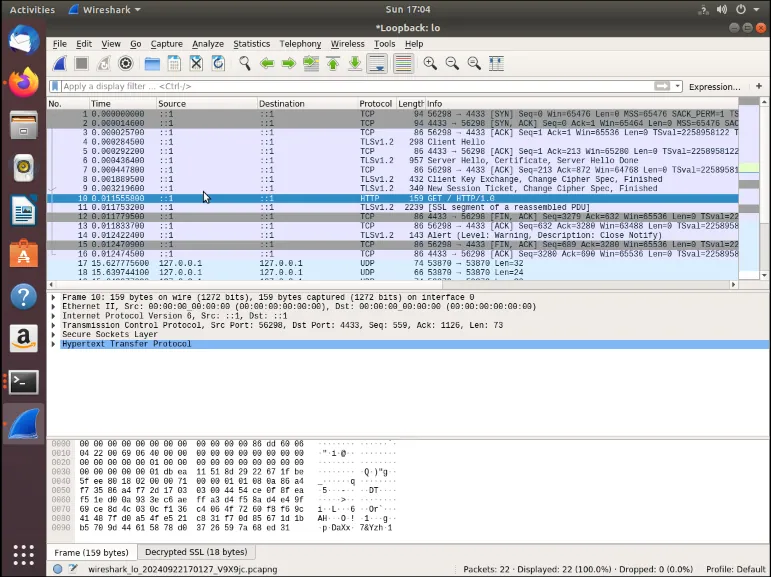
Task: Zoom out the packet list text
Action: (452, 63)
